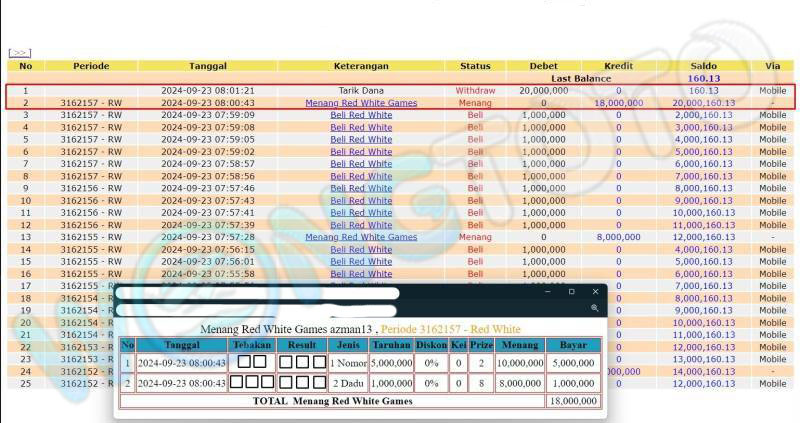
Task: Close the Red White Games popup window
Action: pos(595,292)
